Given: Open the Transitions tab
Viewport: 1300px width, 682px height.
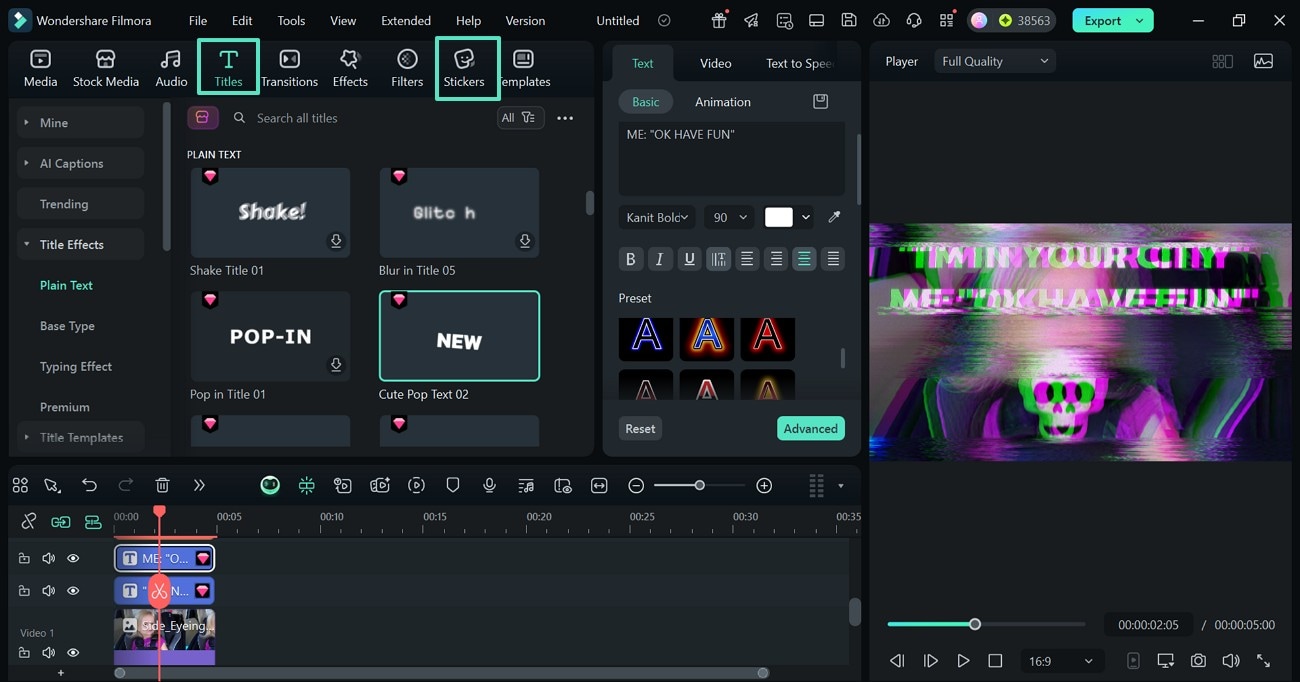Looking at the screenshot, I should point(289,68).
